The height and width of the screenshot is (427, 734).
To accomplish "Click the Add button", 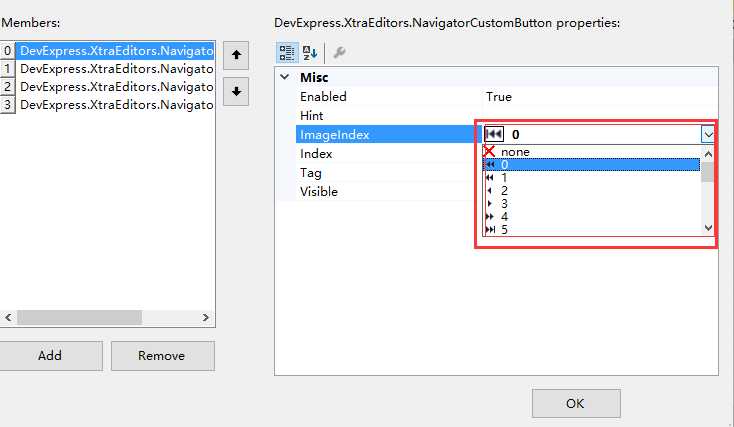I will pos(50,356).
